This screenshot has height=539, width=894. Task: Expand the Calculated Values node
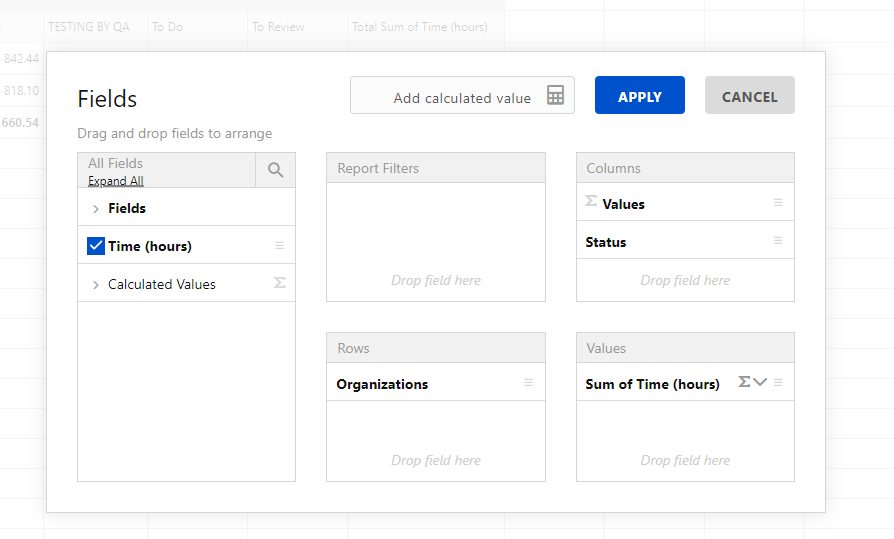coord(96,285)
